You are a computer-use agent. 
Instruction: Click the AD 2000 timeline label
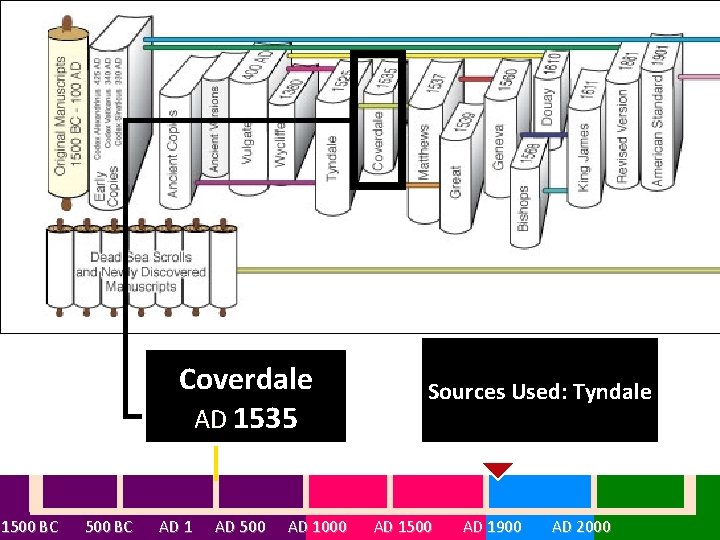(x=581, y=526)
